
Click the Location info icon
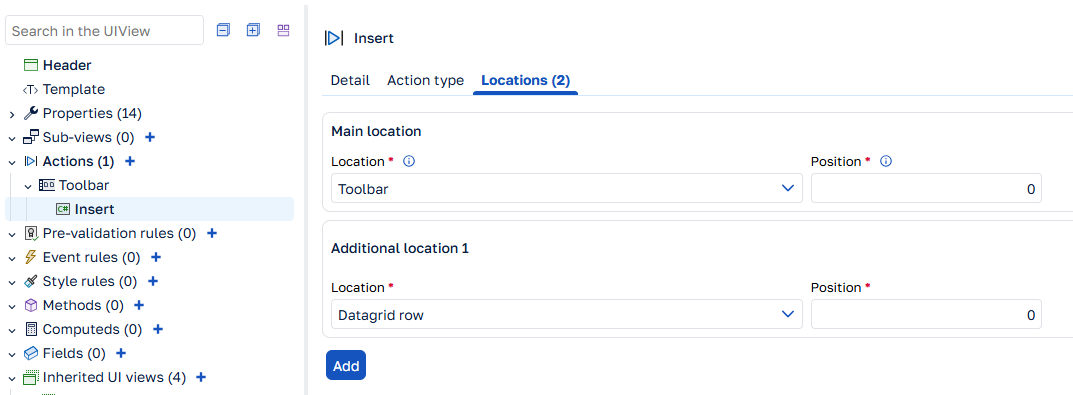(409, 162)
